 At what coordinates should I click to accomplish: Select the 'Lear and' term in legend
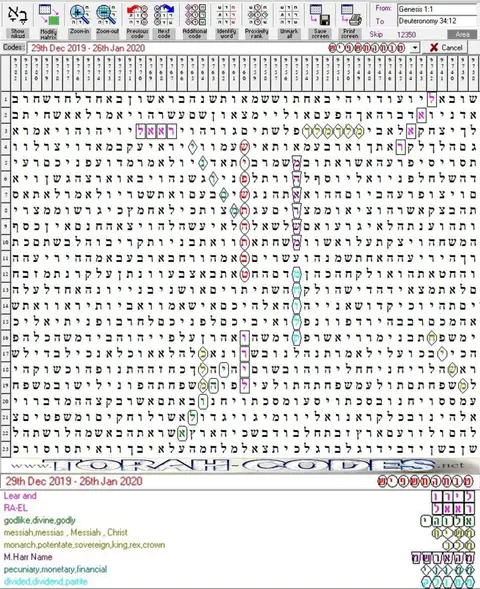pos(20,496)
